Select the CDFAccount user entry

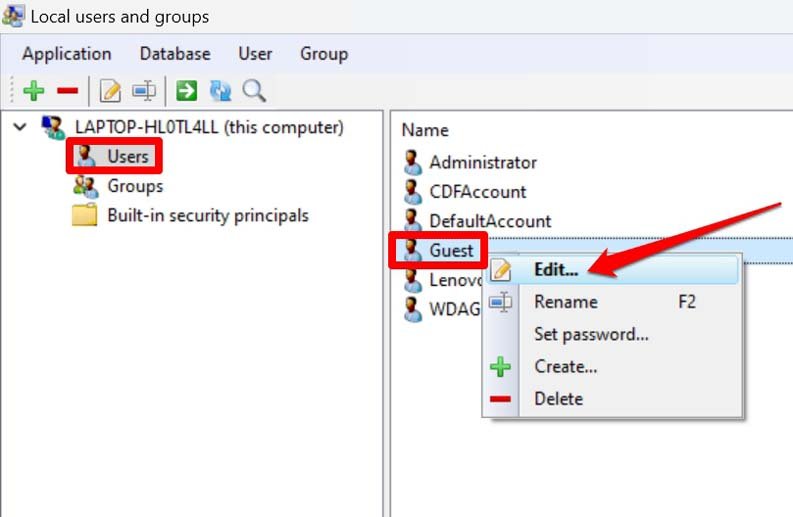coord(477,191)
